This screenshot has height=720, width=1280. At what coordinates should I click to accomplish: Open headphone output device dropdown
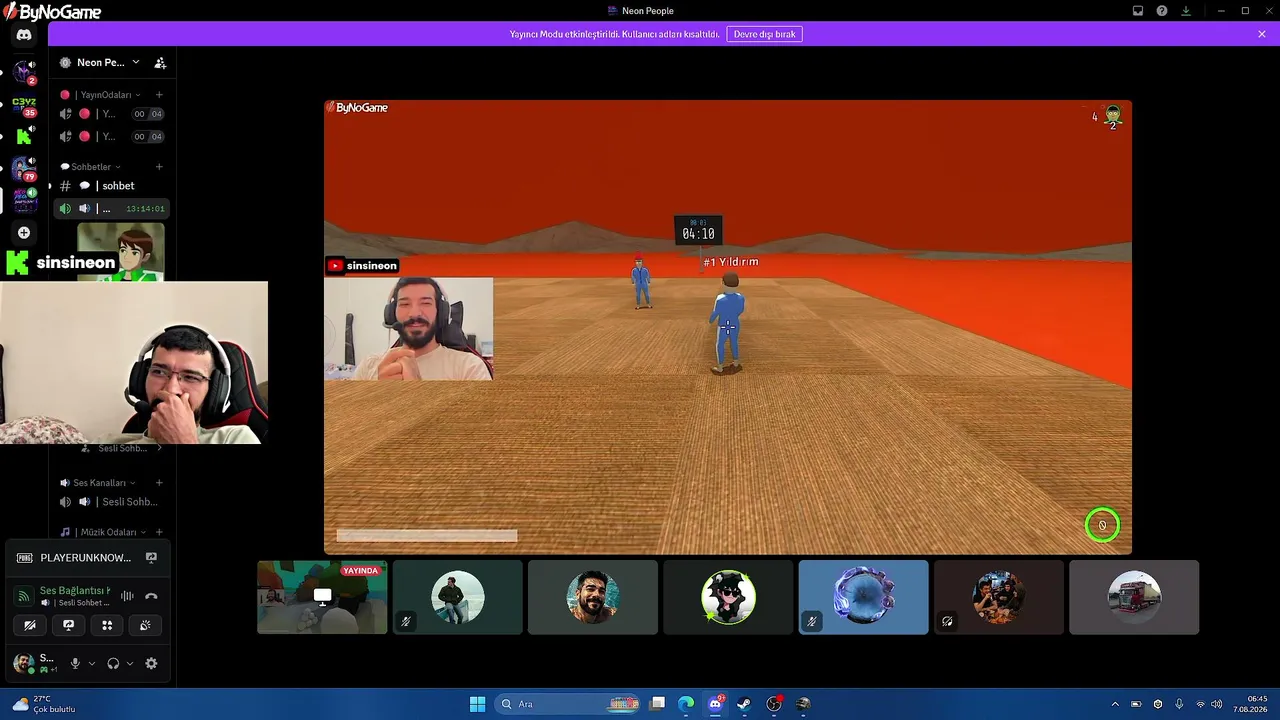coord(130,663)
